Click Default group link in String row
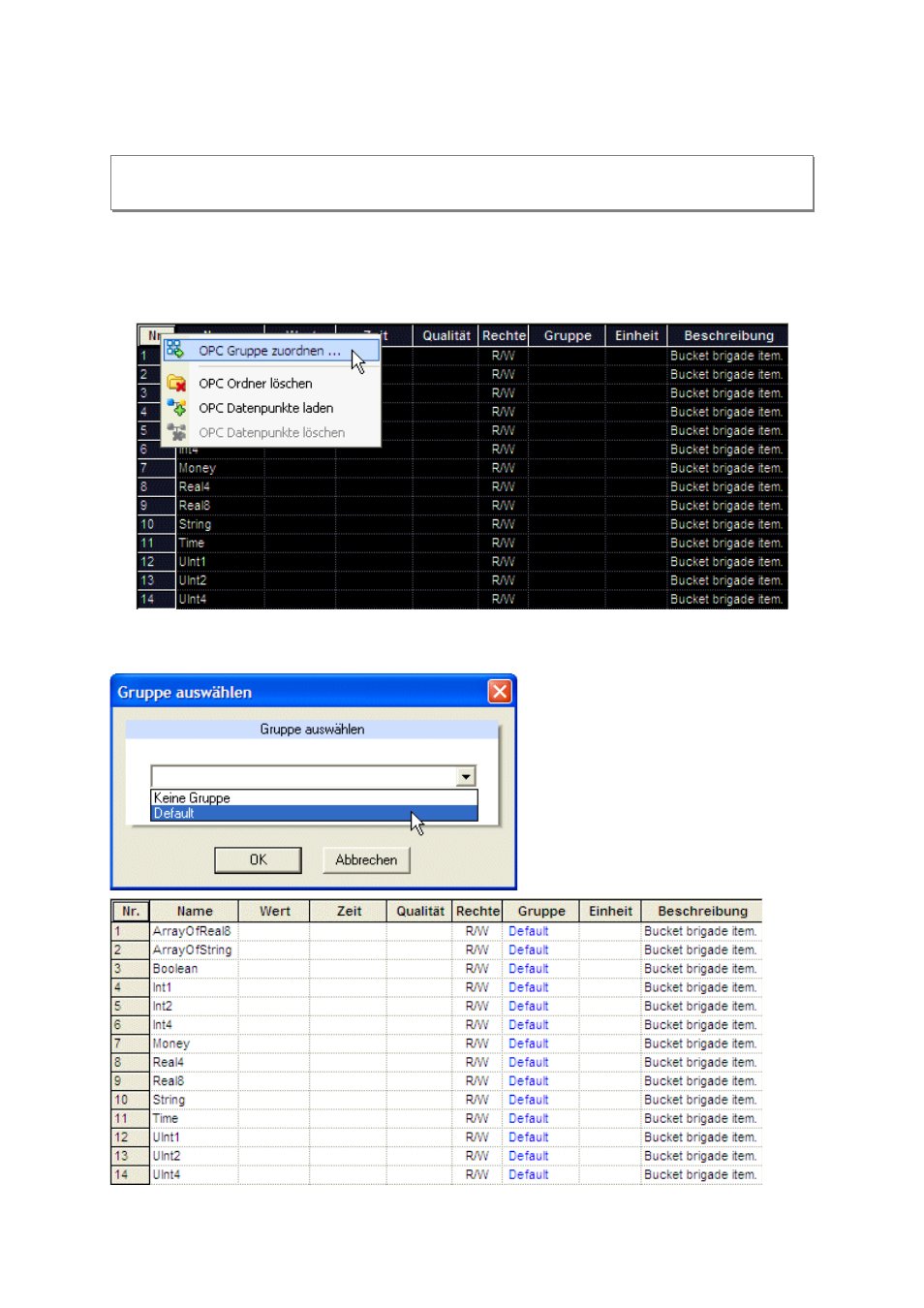The image size is (924, 1308). [x=529, y=1100]
